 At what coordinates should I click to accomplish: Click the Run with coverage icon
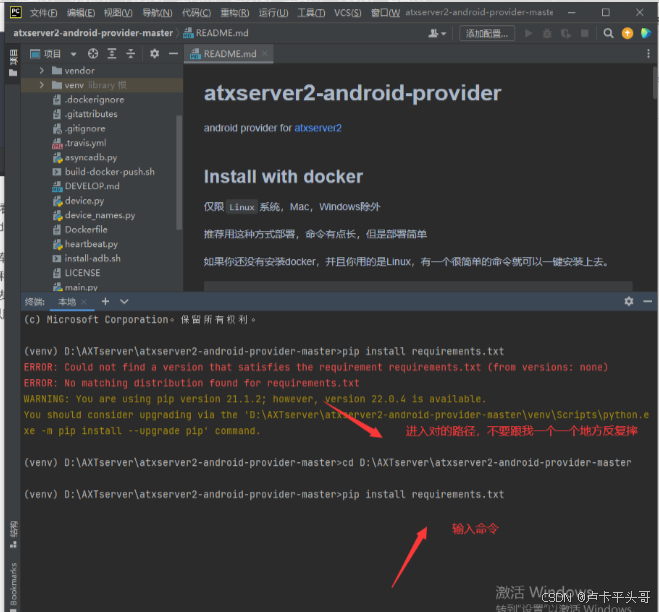(566, 33)
